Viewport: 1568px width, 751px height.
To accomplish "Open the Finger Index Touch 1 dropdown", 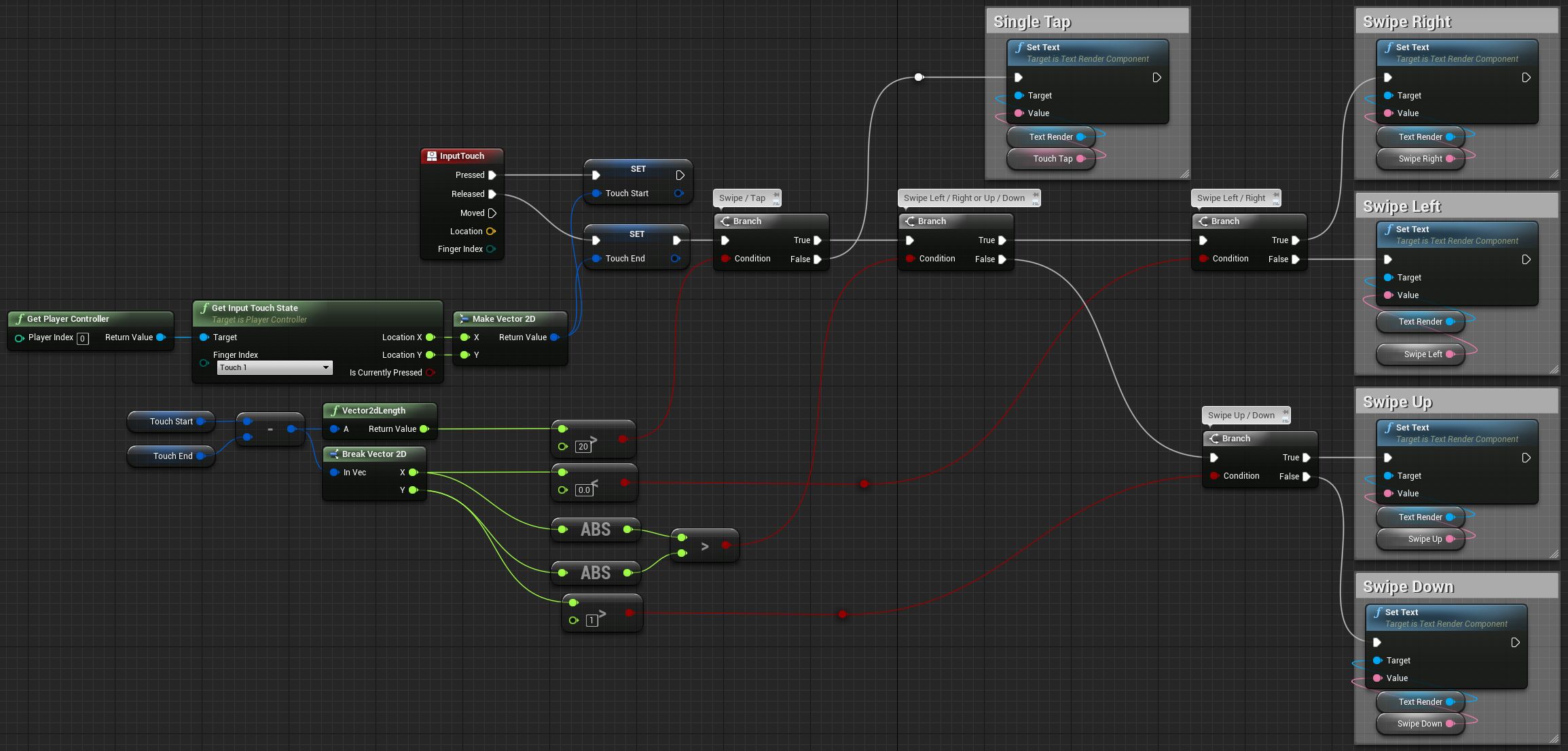I will click(274, 367).
